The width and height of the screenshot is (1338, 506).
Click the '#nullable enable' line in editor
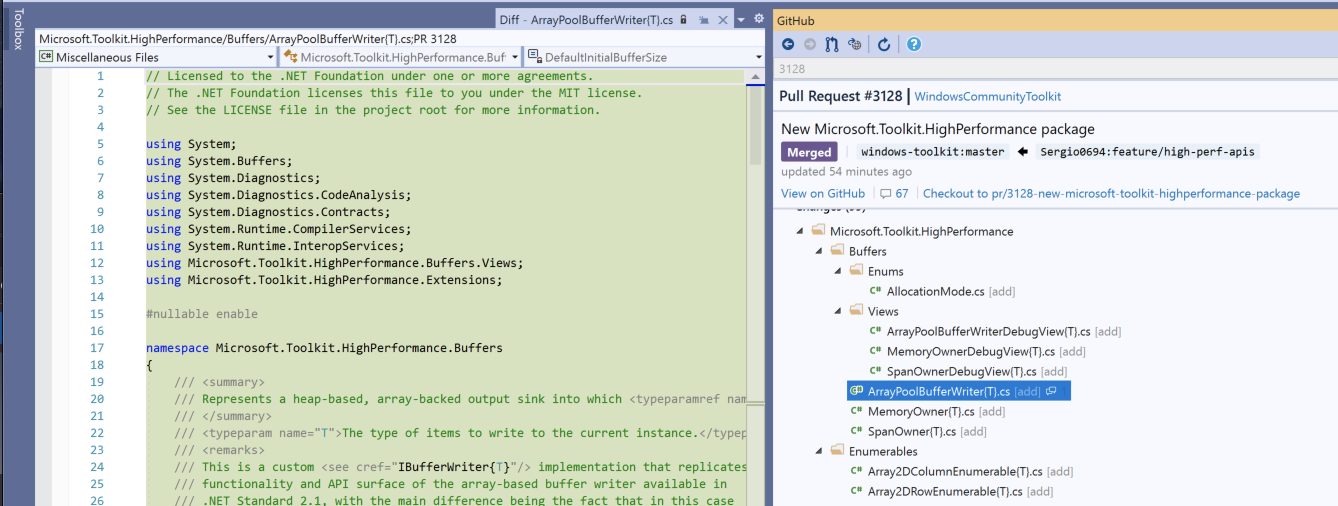coord(202,314)
